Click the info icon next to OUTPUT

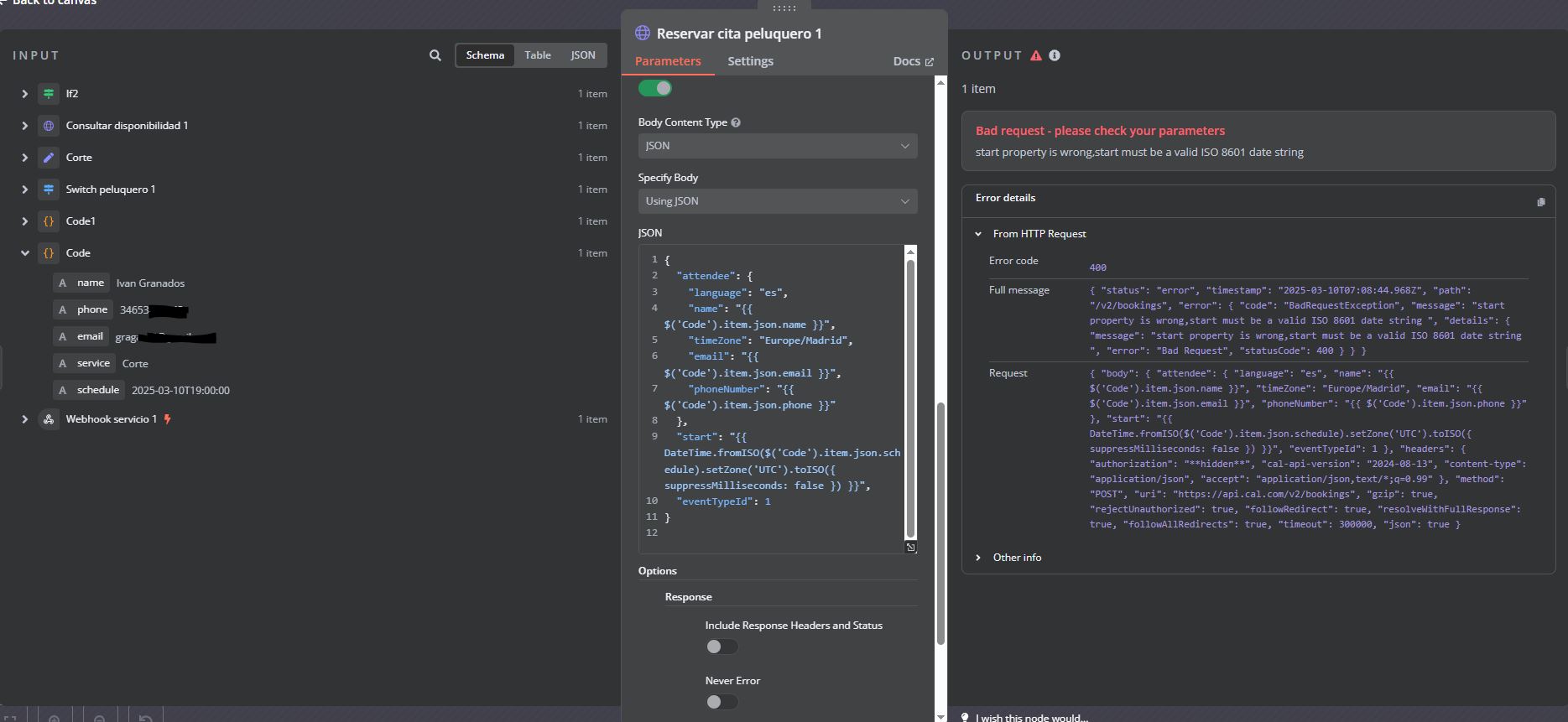click(x=1055, y=55)
